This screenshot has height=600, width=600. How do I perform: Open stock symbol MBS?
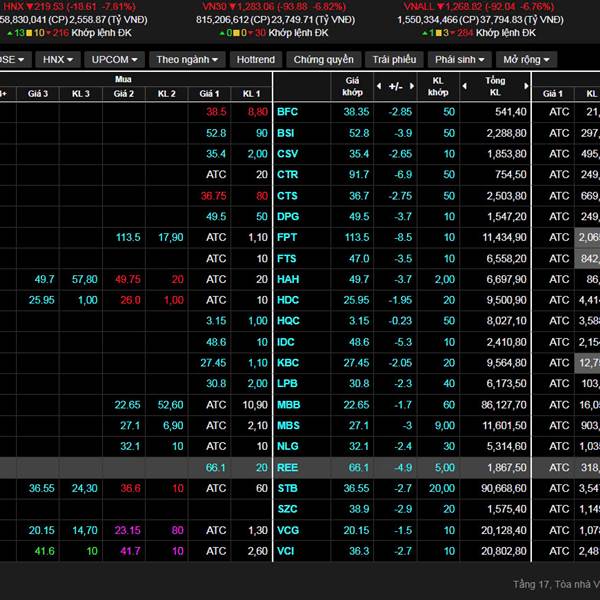pos(288,426)
